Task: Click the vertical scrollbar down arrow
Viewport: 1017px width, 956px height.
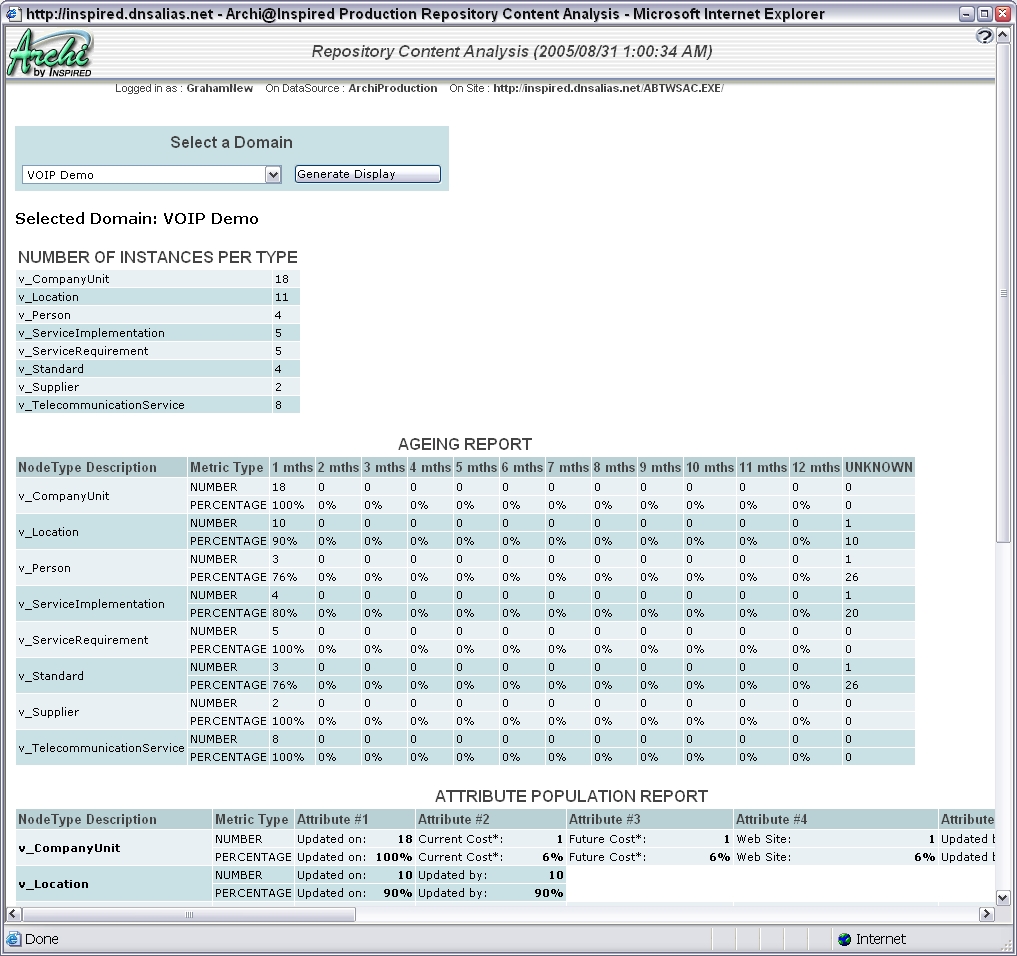Action: point(1002,897)
